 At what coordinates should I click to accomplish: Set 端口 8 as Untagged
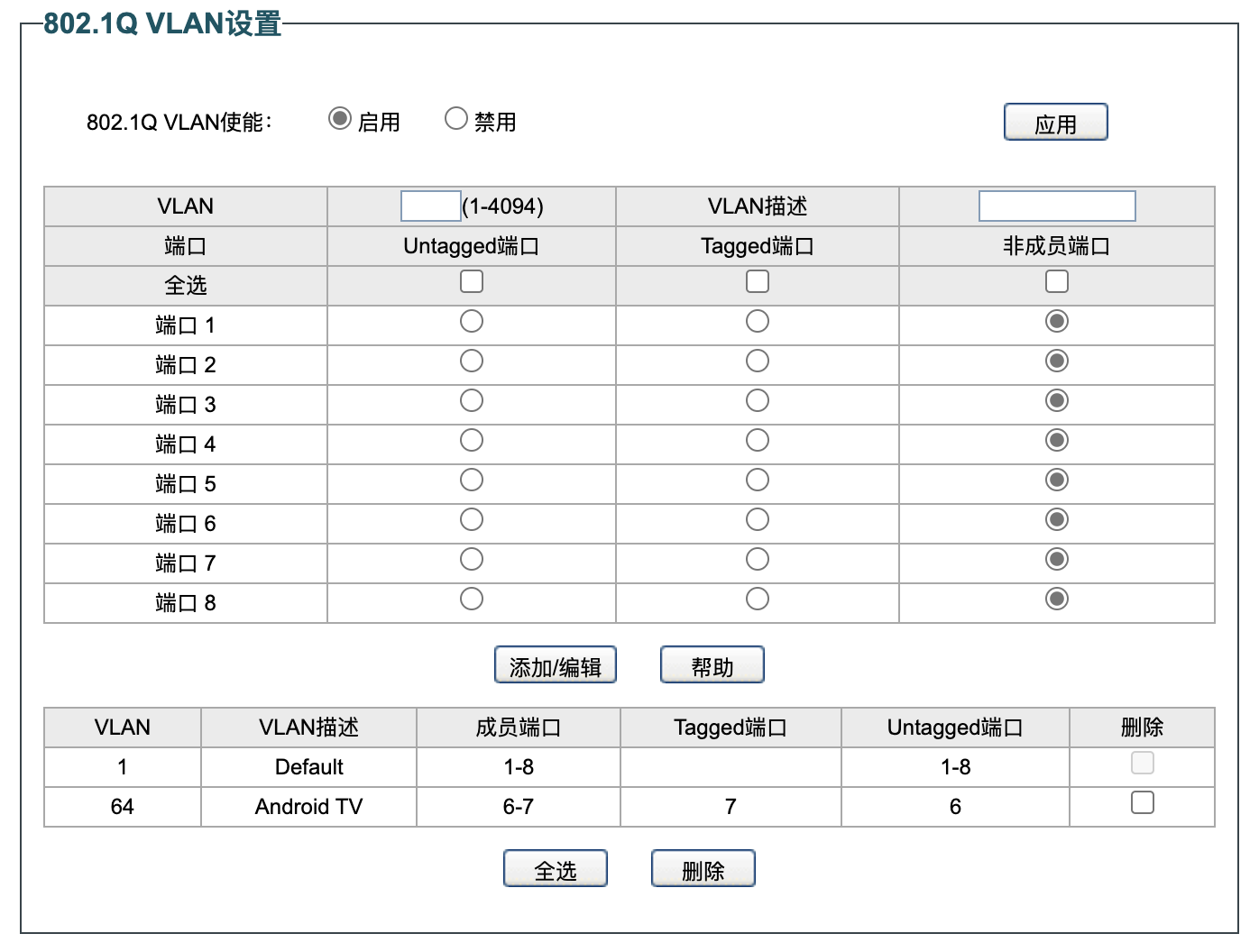click(x=472, y=600)
